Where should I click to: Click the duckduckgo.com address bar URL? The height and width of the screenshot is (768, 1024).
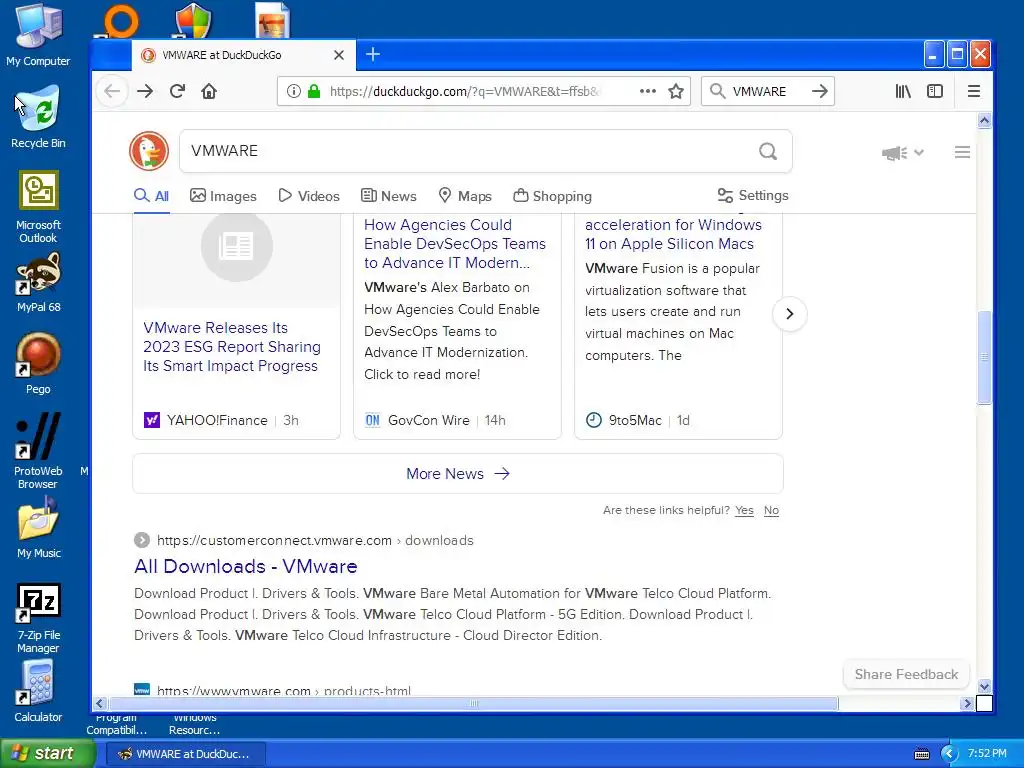click(465, 91)
